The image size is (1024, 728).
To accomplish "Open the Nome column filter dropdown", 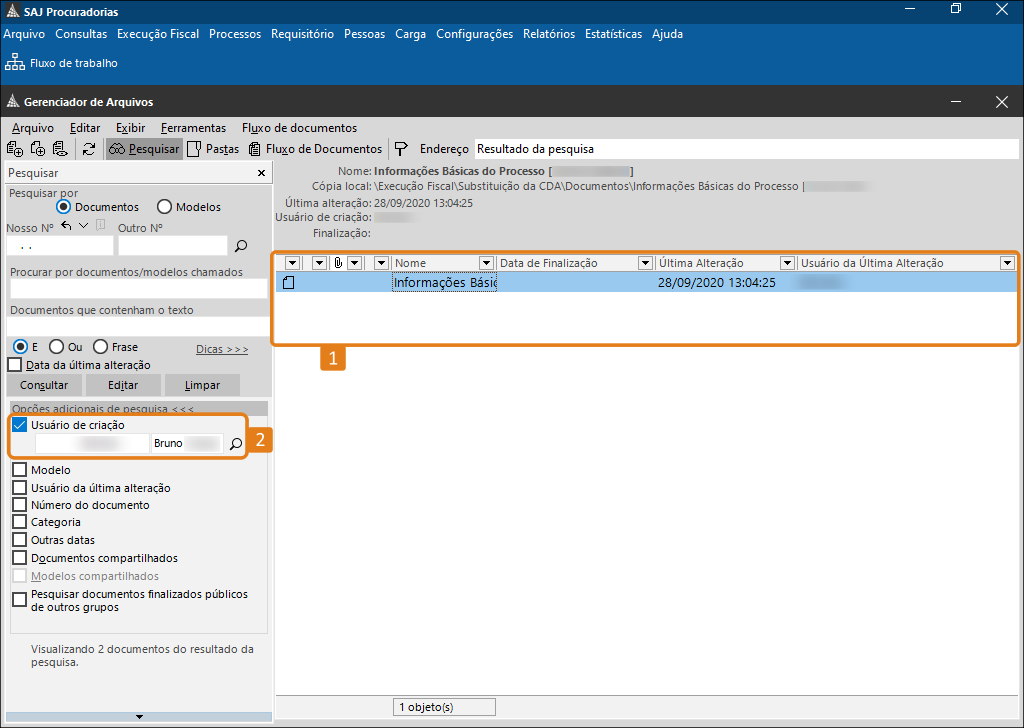I will [x=486, y=263].
